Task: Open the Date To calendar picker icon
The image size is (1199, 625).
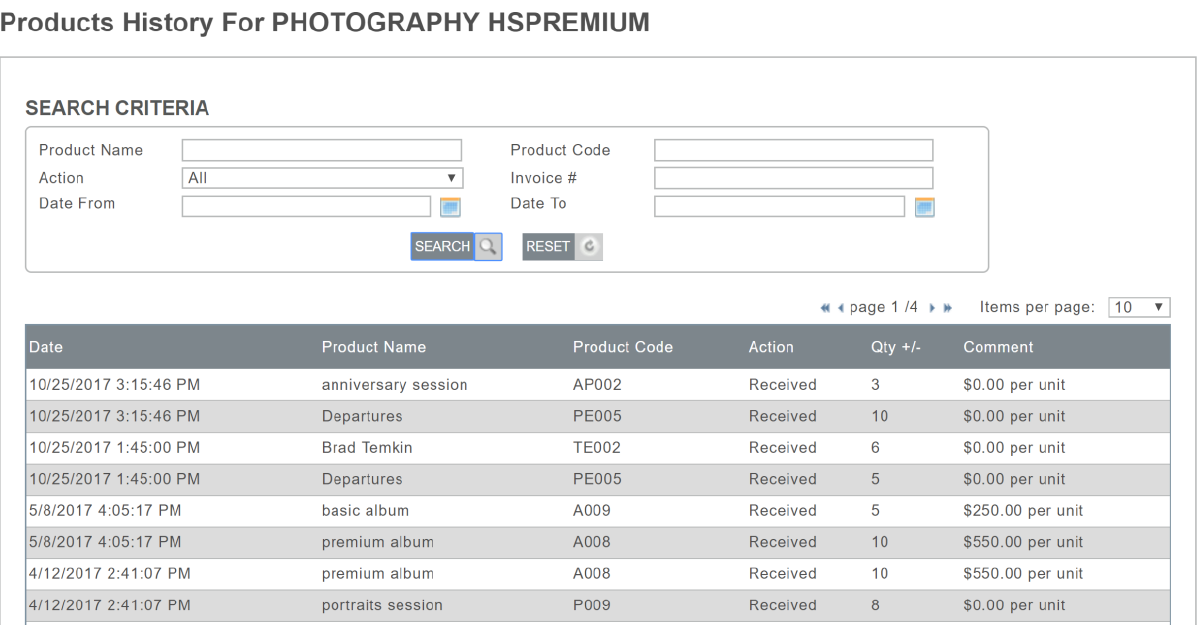Action: pos(924,207)
